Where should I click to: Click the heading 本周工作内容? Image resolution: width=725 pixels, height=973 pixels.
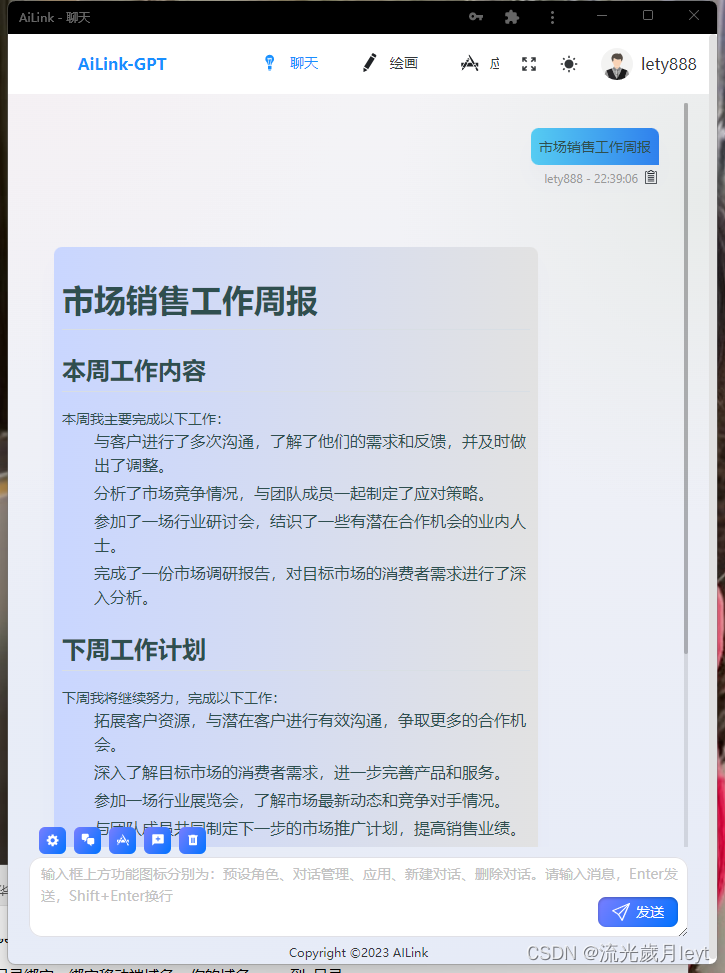click(x=134, y=371)
